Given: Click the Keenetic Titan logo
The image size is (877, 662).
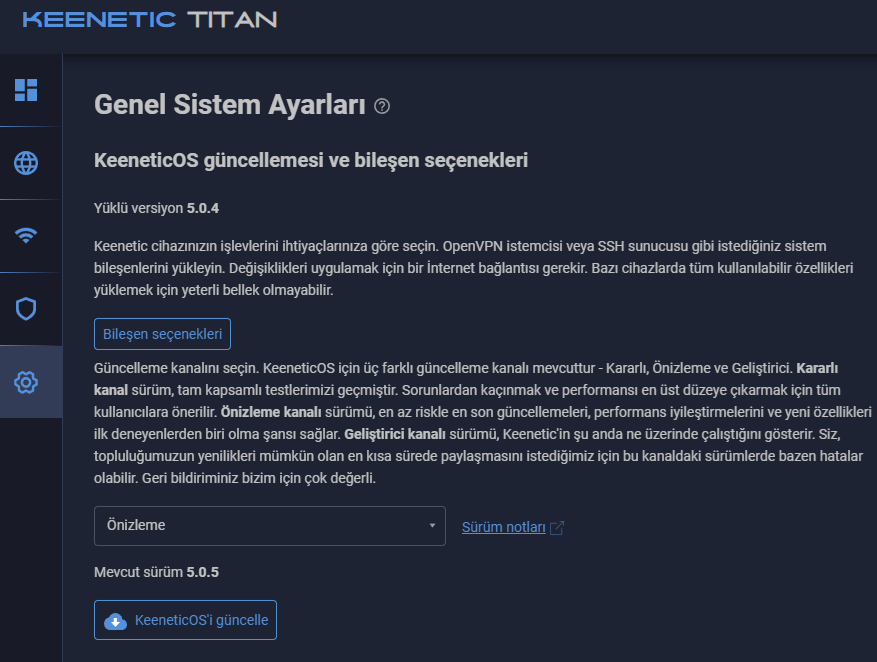Looking at the screenshot, I should coord(150,20).
